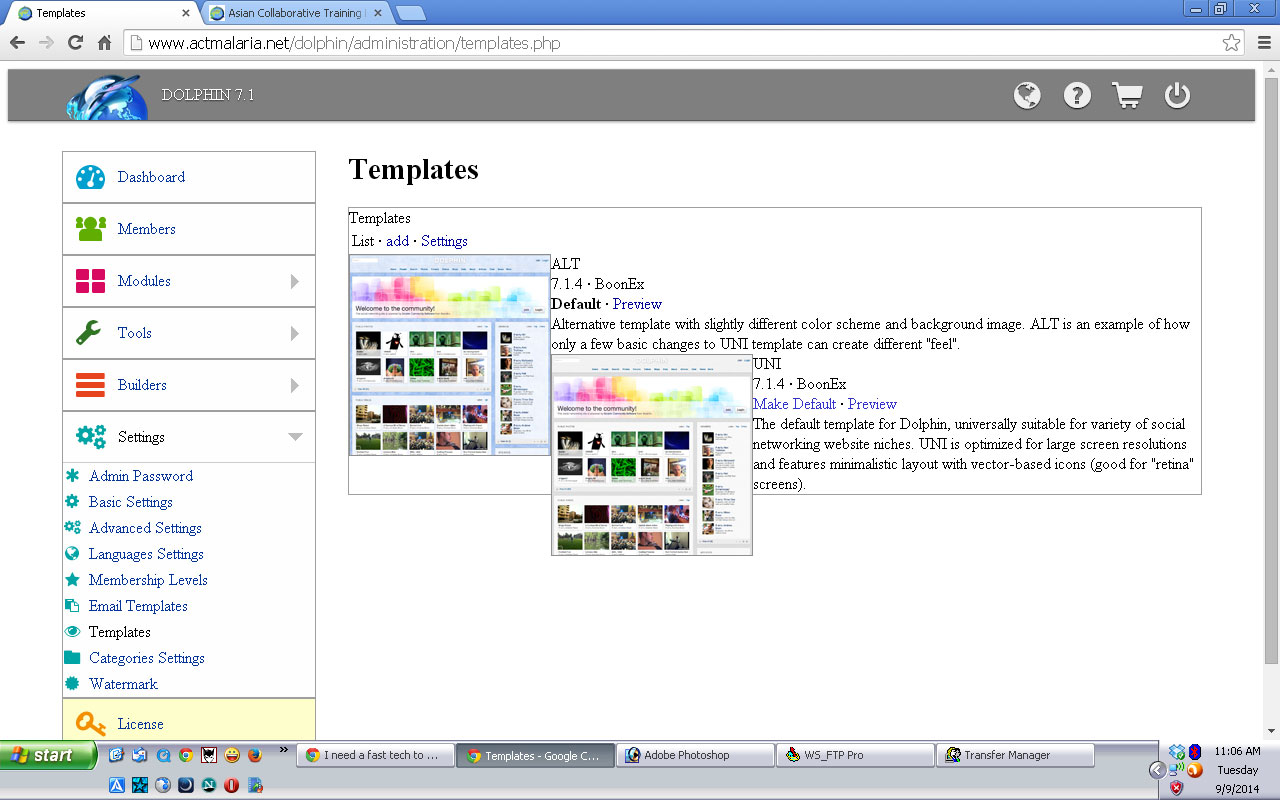1280x800 pixels.
Task: Click the orange Builders bars icon
Action: click(90, 385)
